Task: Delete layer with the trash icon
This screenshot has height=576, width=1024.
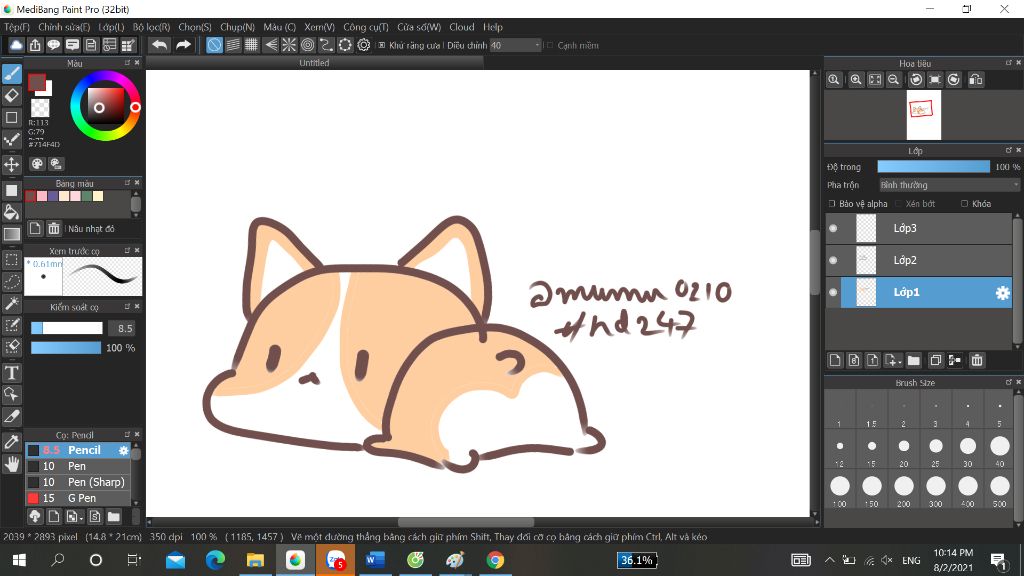Action: (x=977, y=360)
